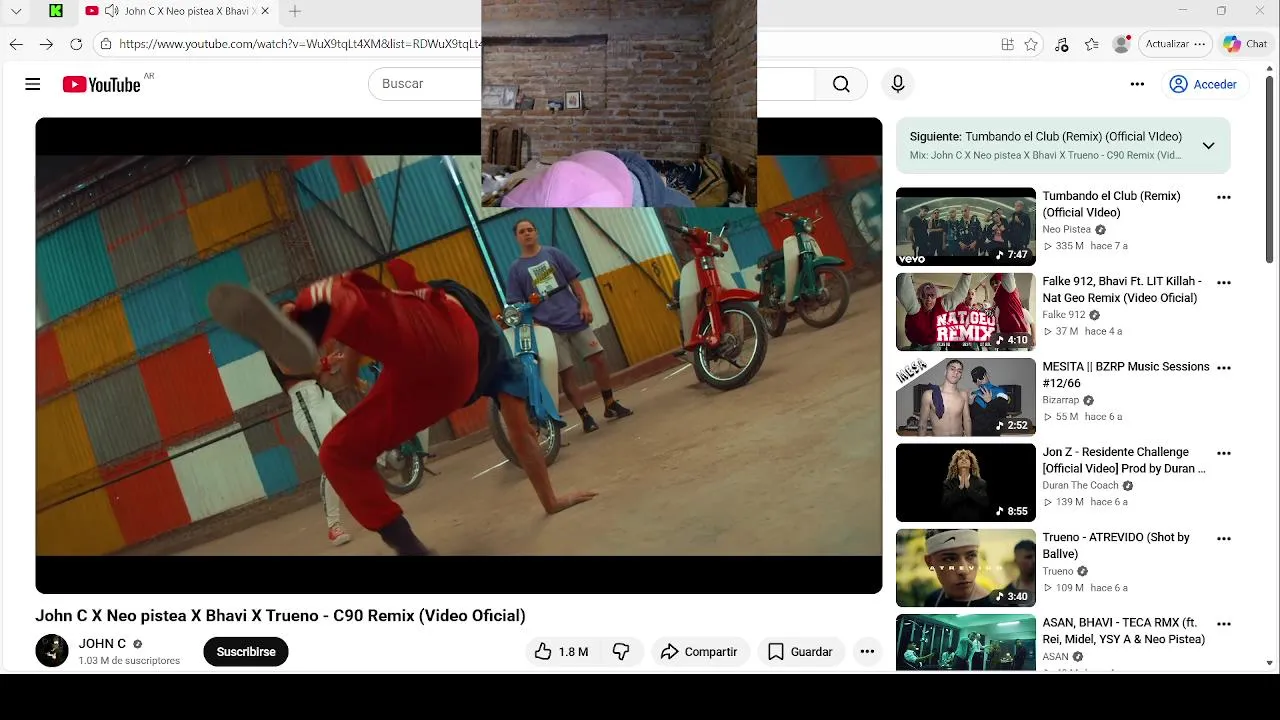
Task: Click the video player to pause
Action: [x=459, y=356]
